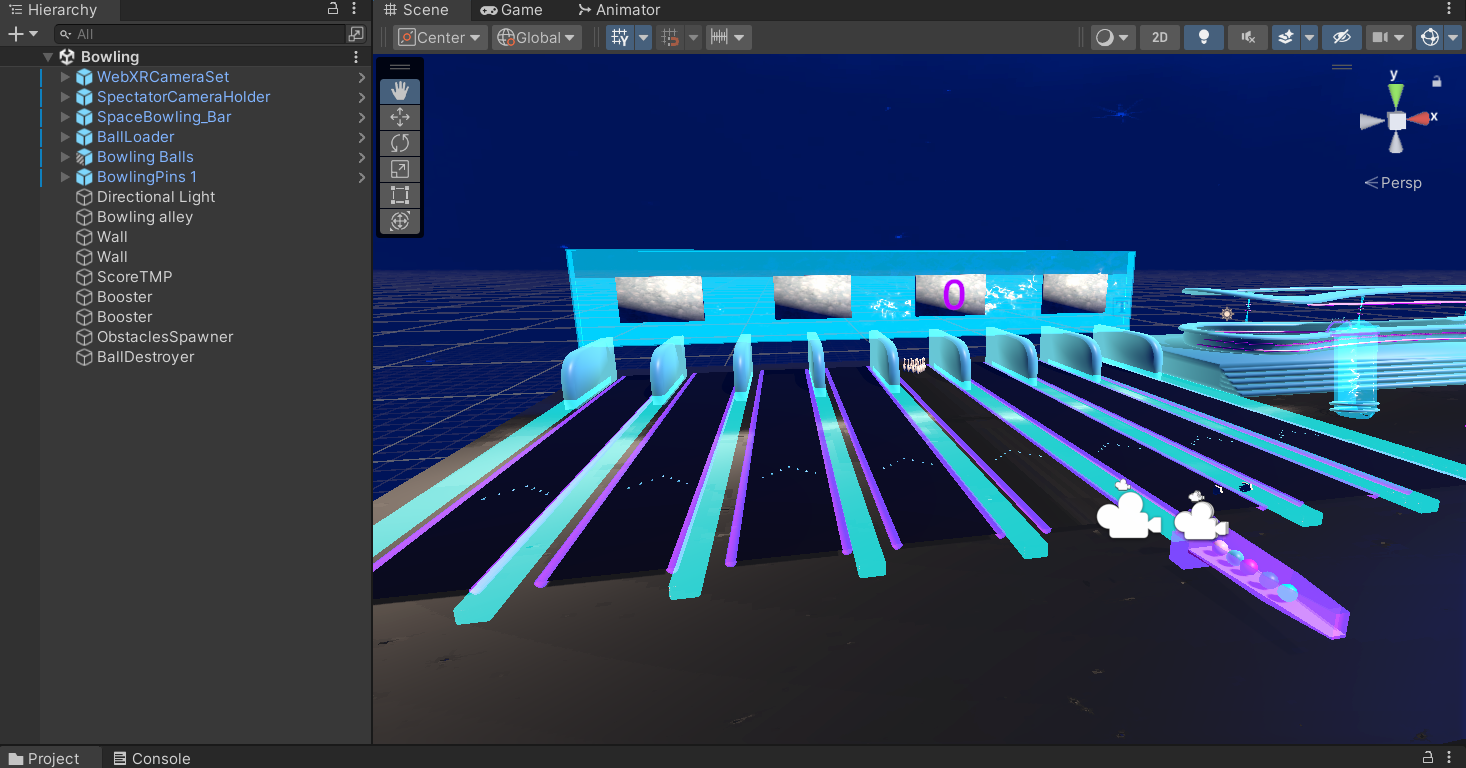This screenshot has height=768, width=1466.
Task: Toggle scene lighting with the lightbulb button
Action: point(1204,37)
